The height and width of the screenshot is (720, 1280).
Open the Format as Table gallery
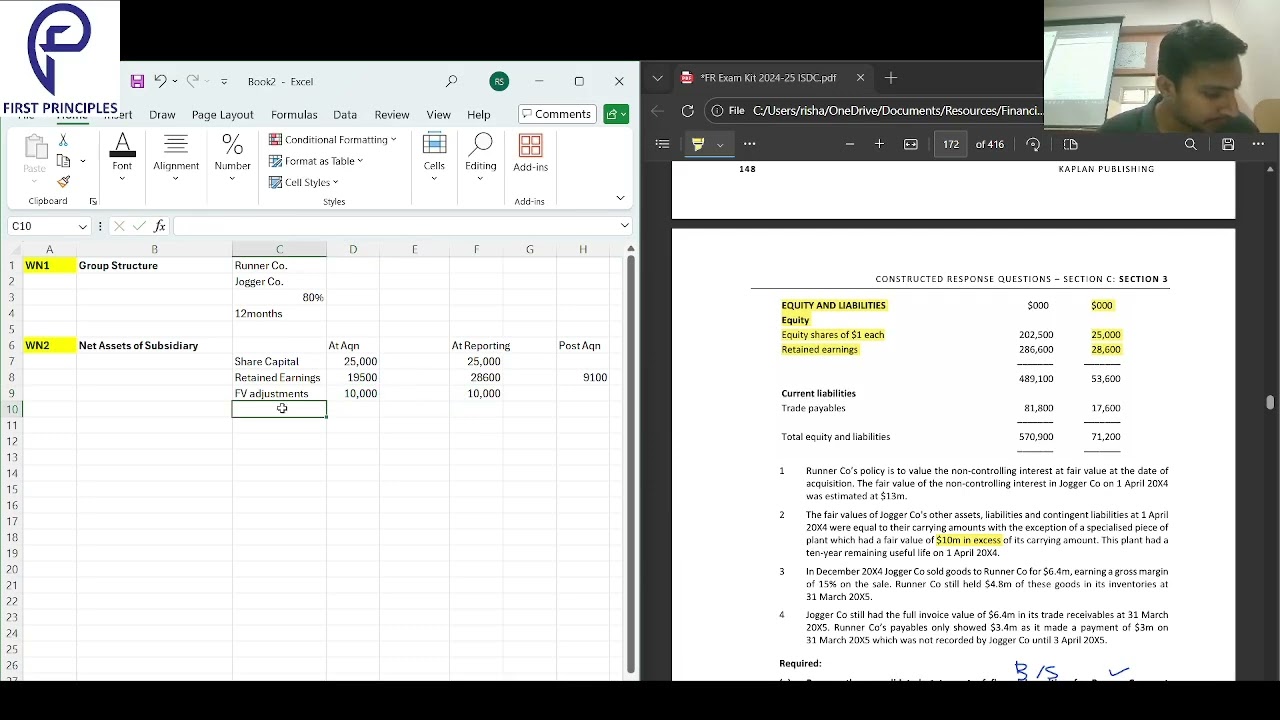pos(316,161)
